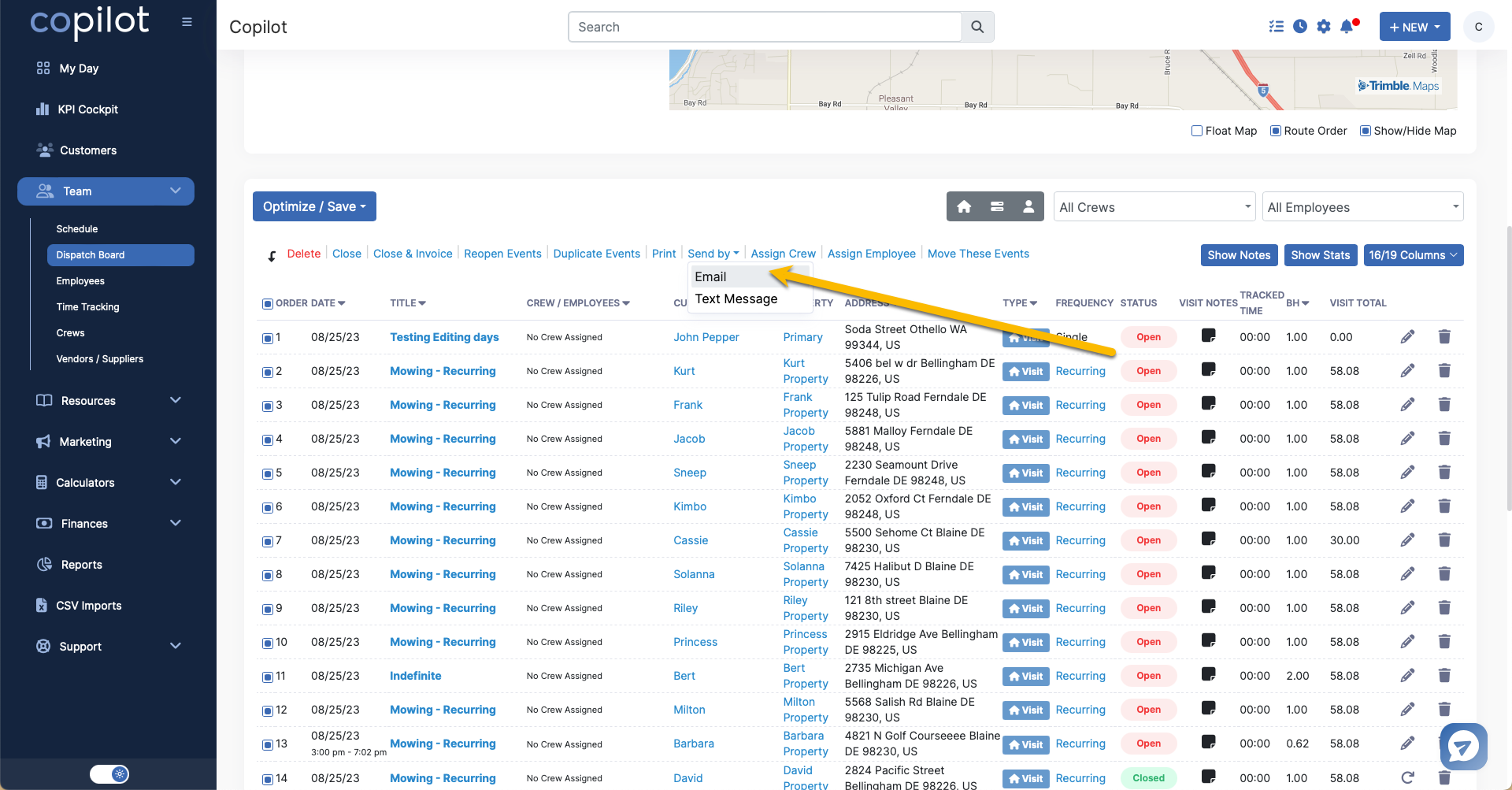Image resolution: width=1512 pixels, height=790 pixels.
Task: Open Time Tracking in Team submenu
Action: click(x=87, y=307)
